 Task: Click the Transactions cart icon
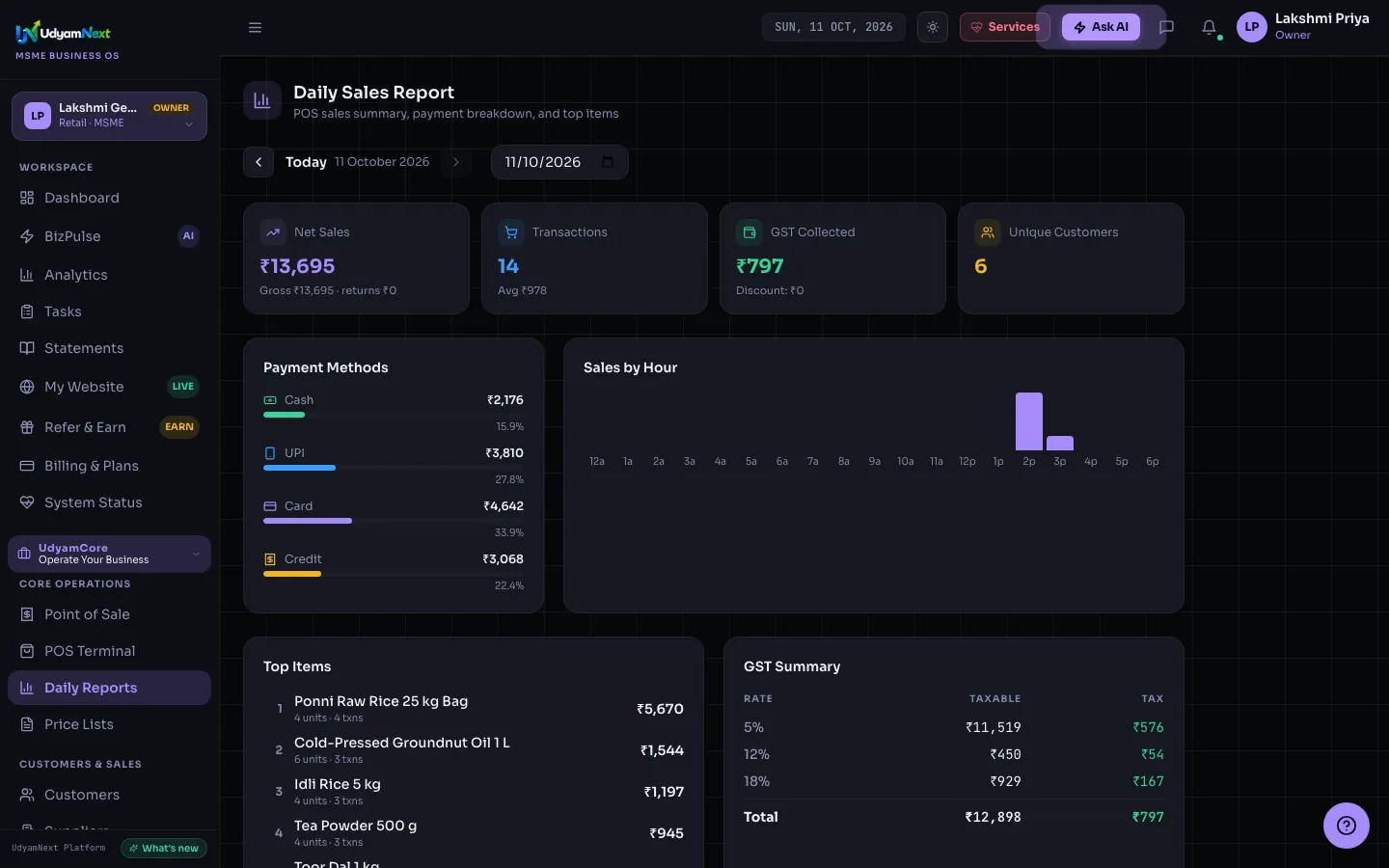(x=511, y=232)
